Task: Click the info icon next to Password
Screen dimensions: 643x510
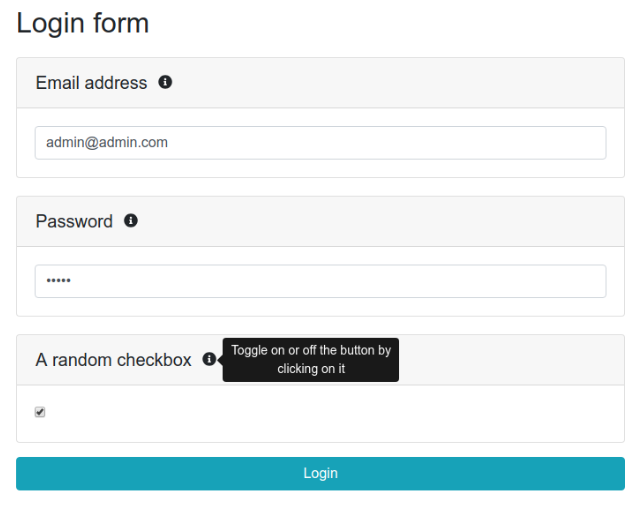Action: [131, 220]
